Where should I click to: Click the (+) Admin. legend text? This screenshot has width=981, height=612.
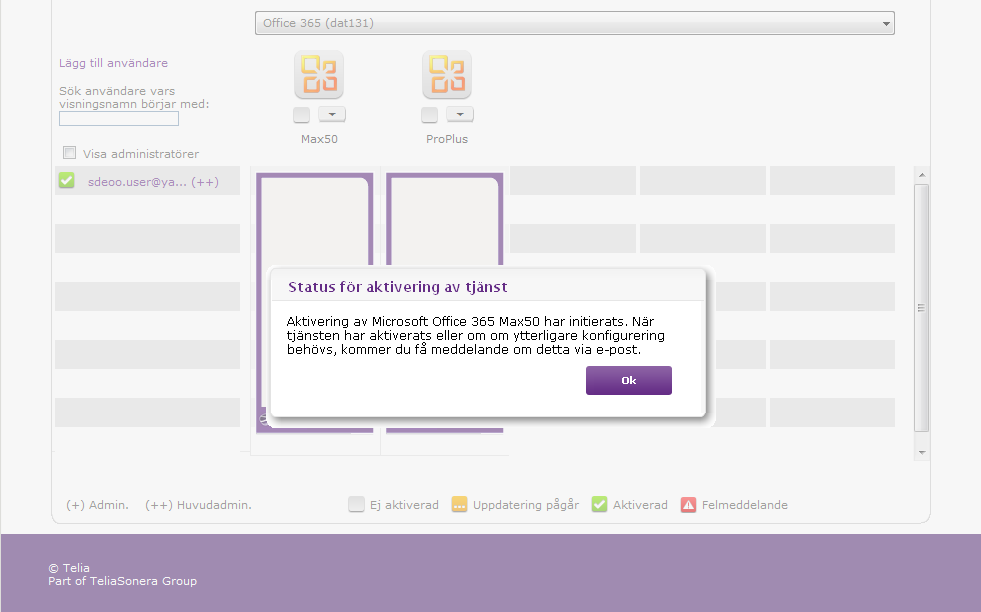[97, 505]
